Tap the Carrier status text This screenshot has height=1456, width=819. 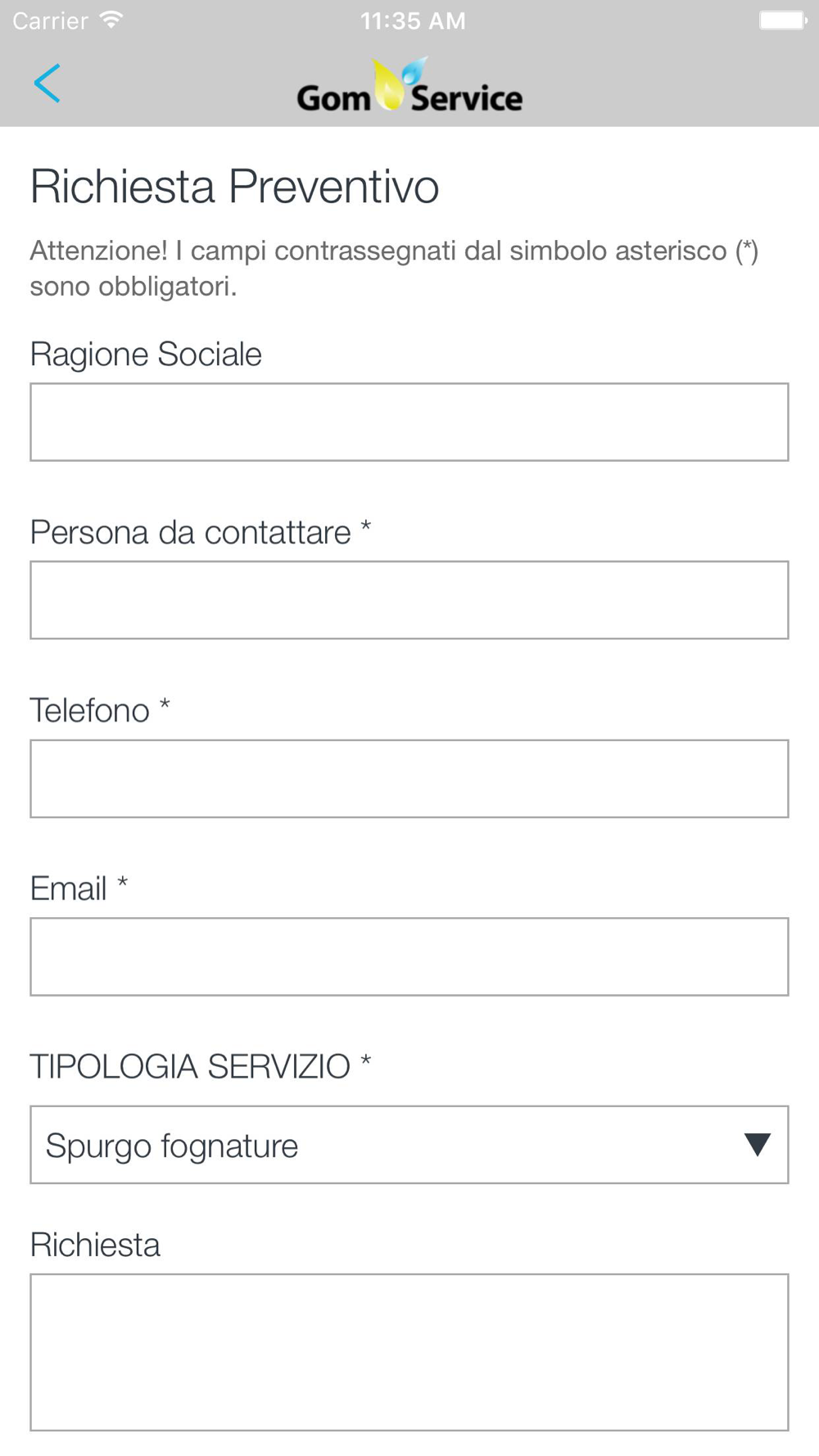[x=50, y=20]
